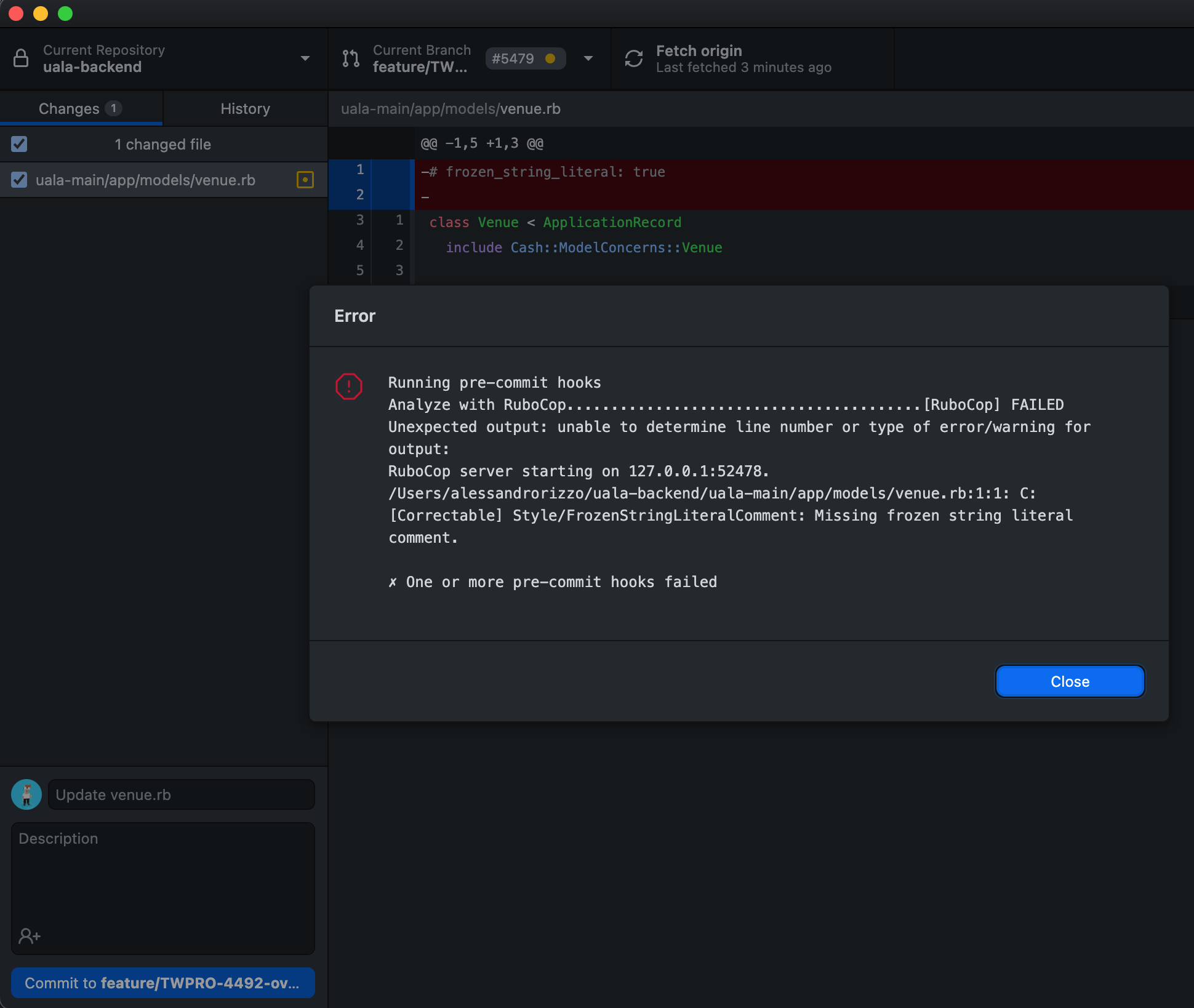Click the green macOS zoom window button
The image size is (1194, 1008).
65,14
